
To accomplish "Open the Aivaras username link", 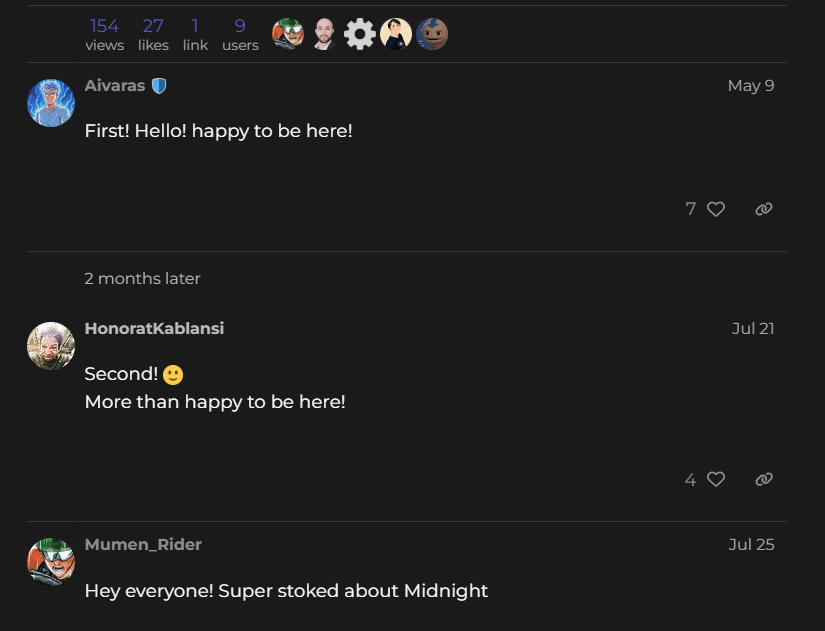I will tap(115, 86).
